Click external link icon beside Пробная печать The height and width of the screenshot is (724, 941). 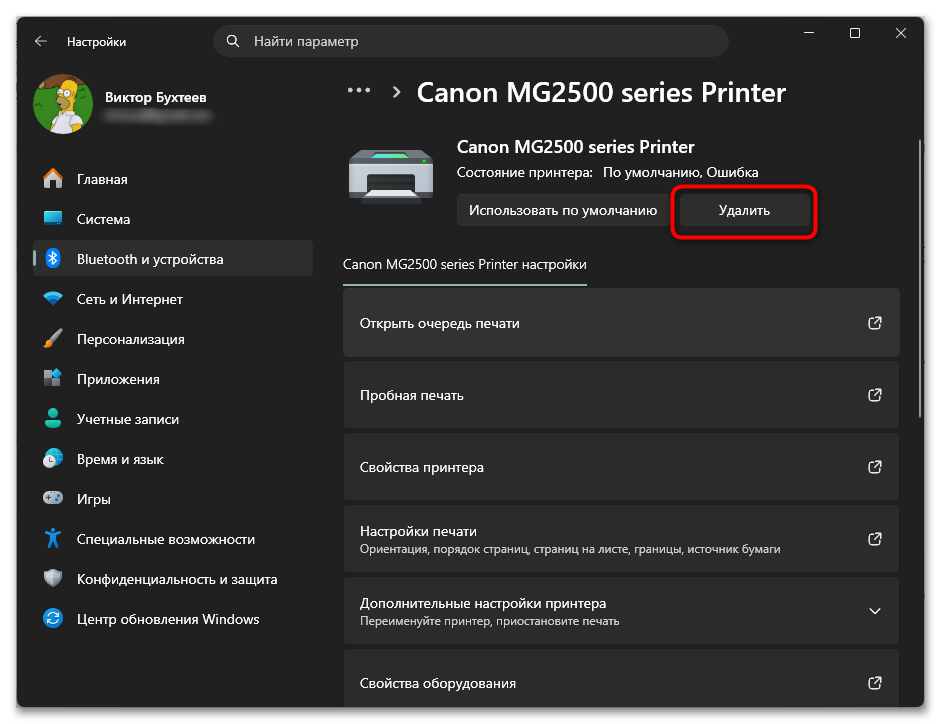(x=874, y=395)
